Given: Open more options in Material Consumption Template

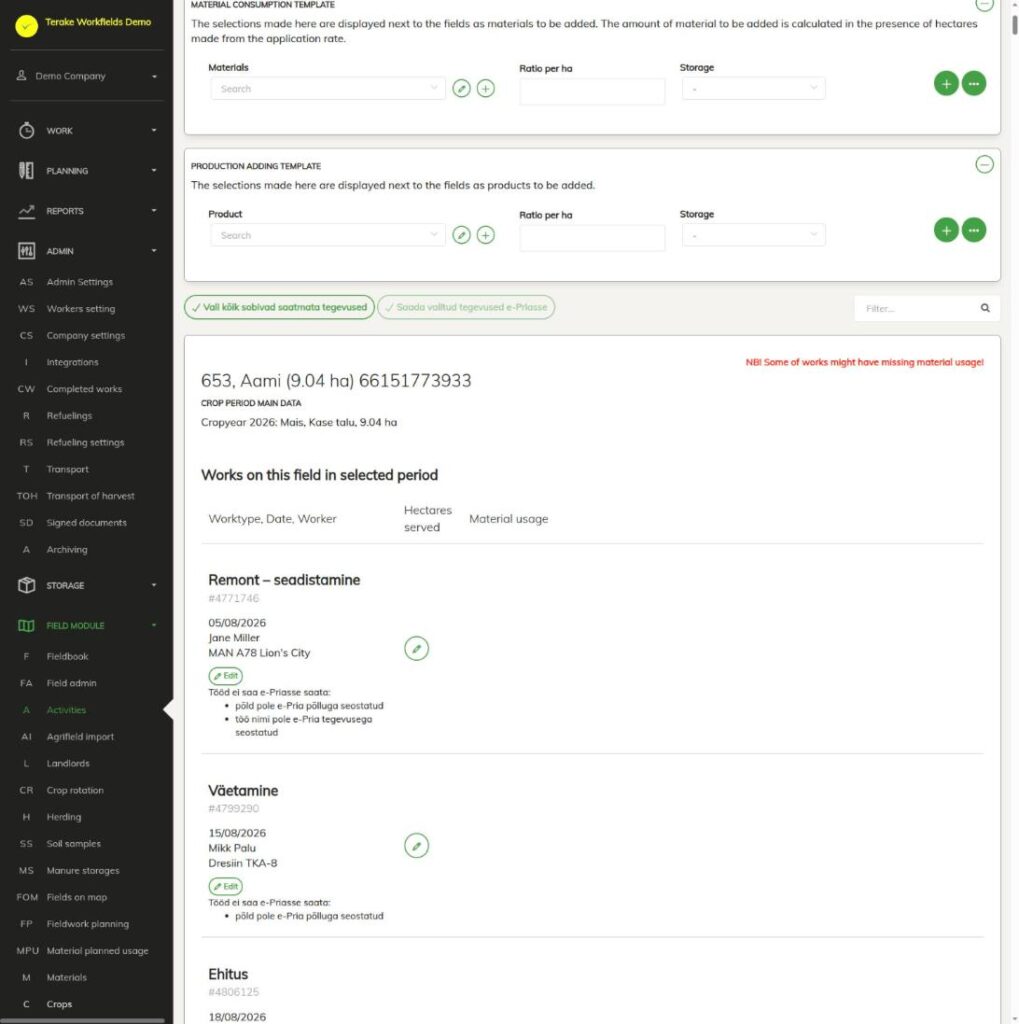Looking at the screenshot, I should tap(973, 84).
